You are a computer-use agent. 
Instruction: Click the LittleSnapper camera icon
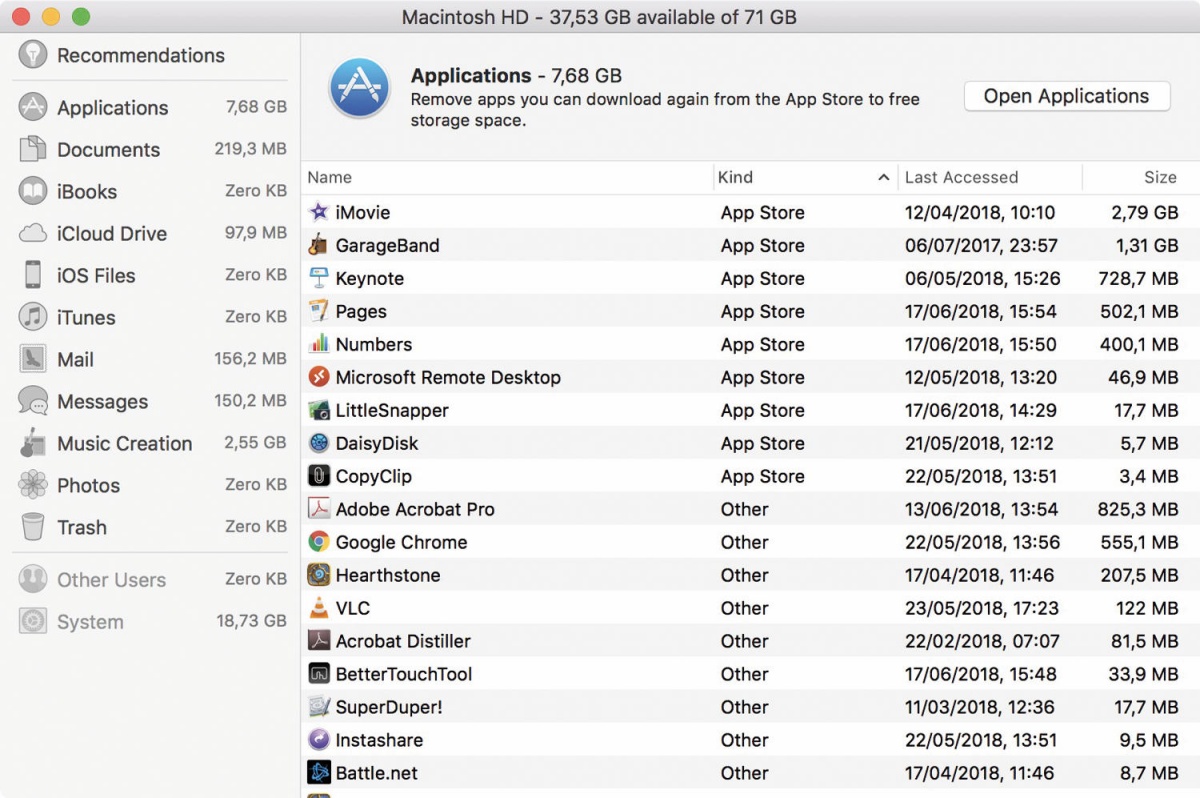click(319, 410)
